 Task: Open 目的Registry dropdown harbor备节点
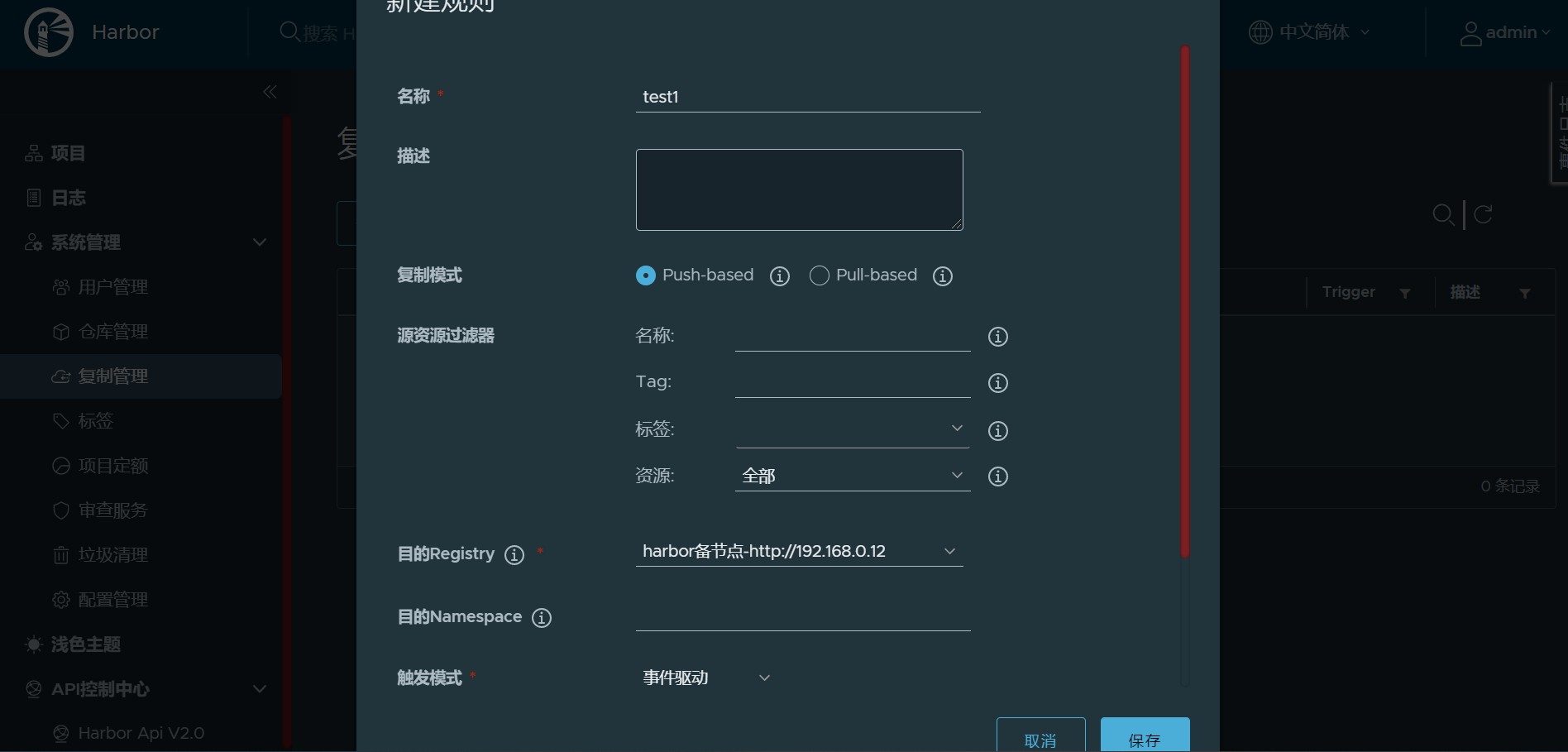point(800,551)
